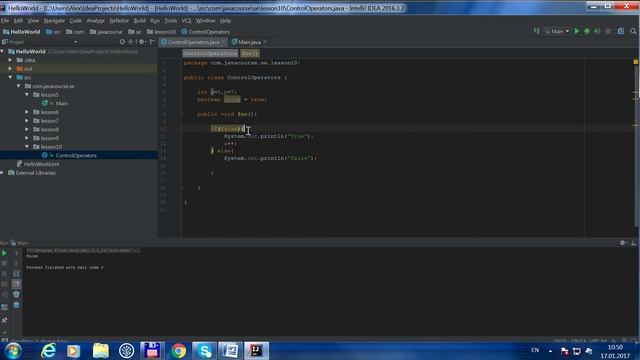This screenshot has height=360, width=640.
Task: Hide Project panel with the hide icon
Action: (152, 42)
